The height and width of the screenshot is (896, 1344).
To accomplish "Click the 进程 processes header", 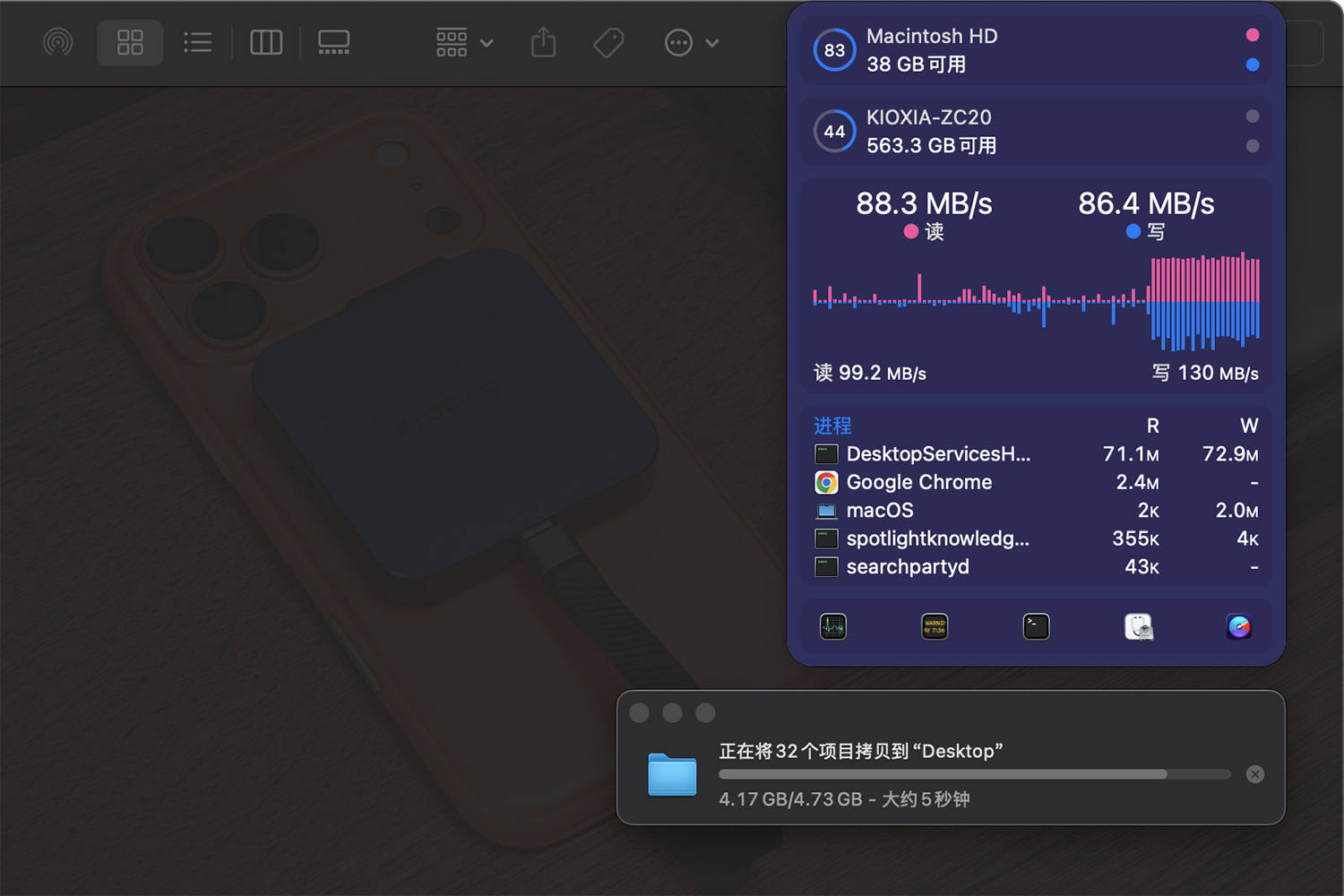I will (832, 426).
